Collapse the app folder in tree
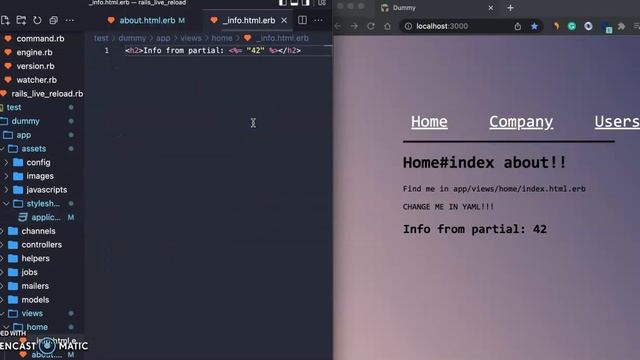640x360 pixels. click(x=23, y=135)
